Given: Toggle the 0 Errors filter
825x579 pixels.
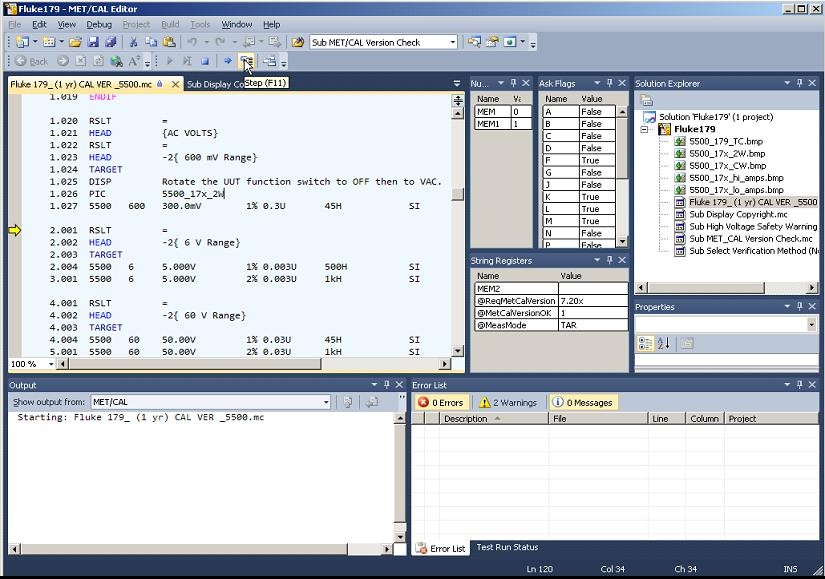Looking at the screenshot, I should [440, 403].
